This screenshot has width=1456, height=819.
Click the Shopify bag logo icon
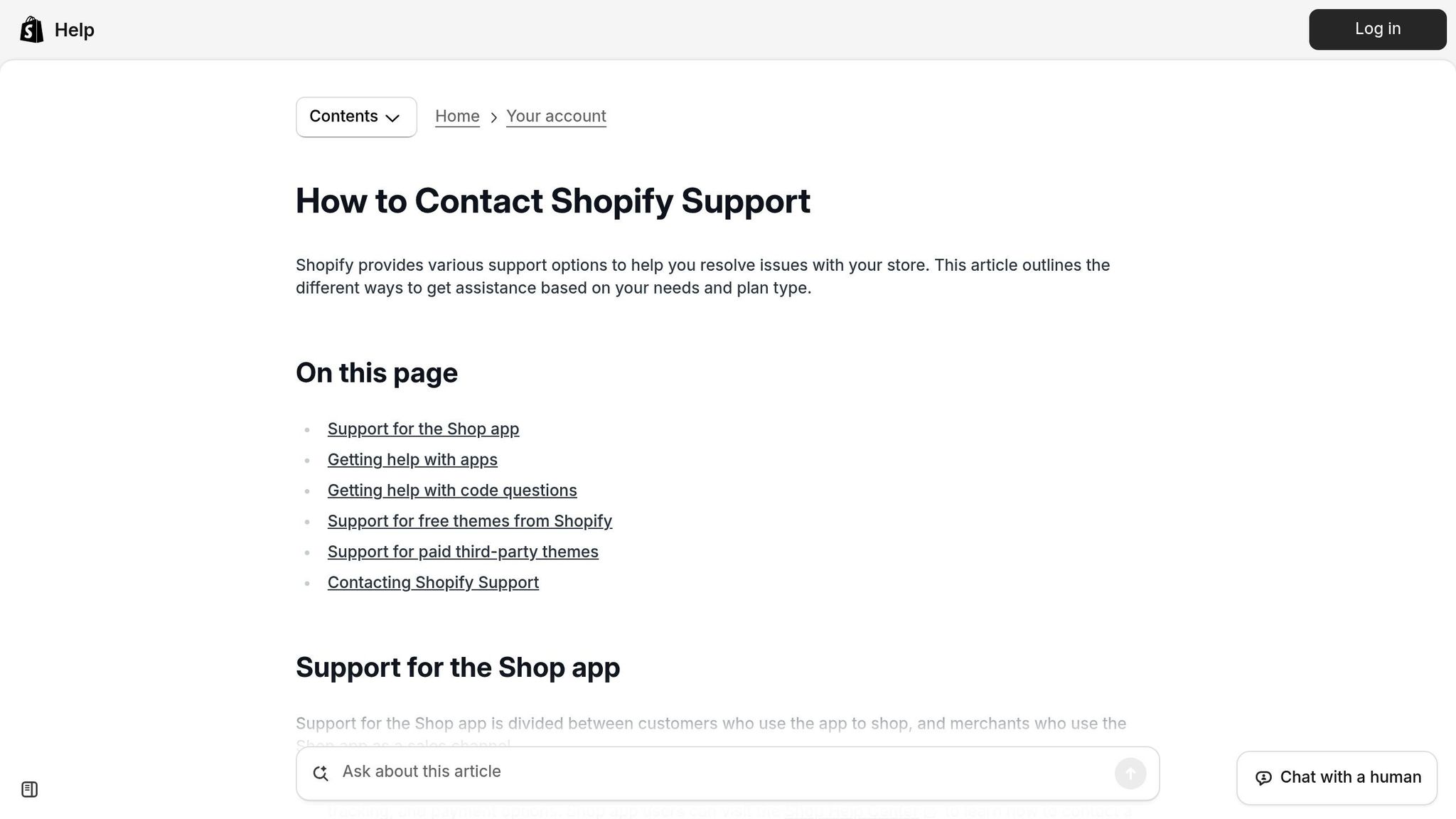[x=30, y=29]
